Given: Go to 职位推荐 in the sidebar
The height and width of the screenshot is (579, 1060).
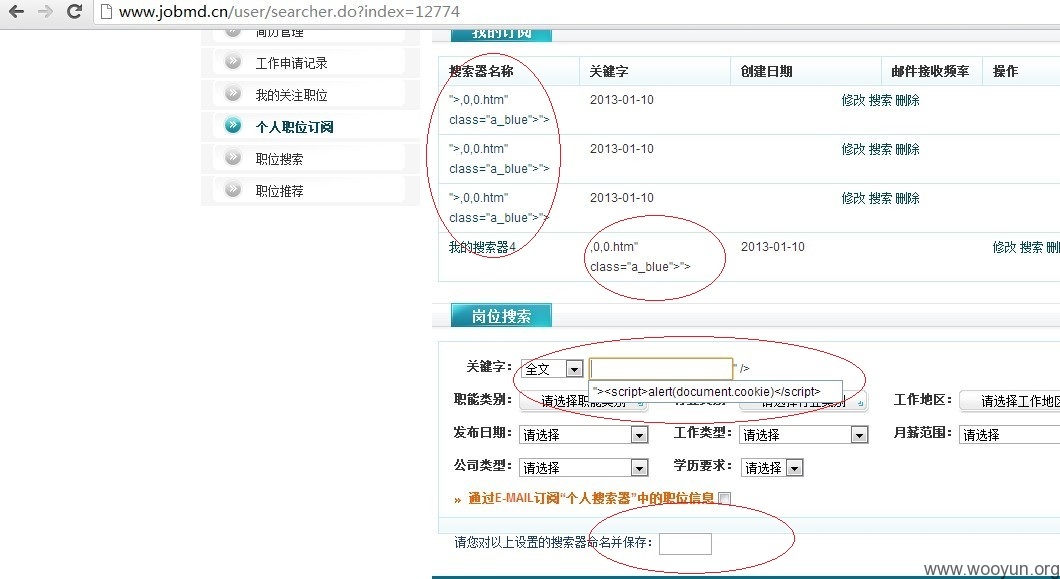Looking at the screenshot, I should point(279,191).
